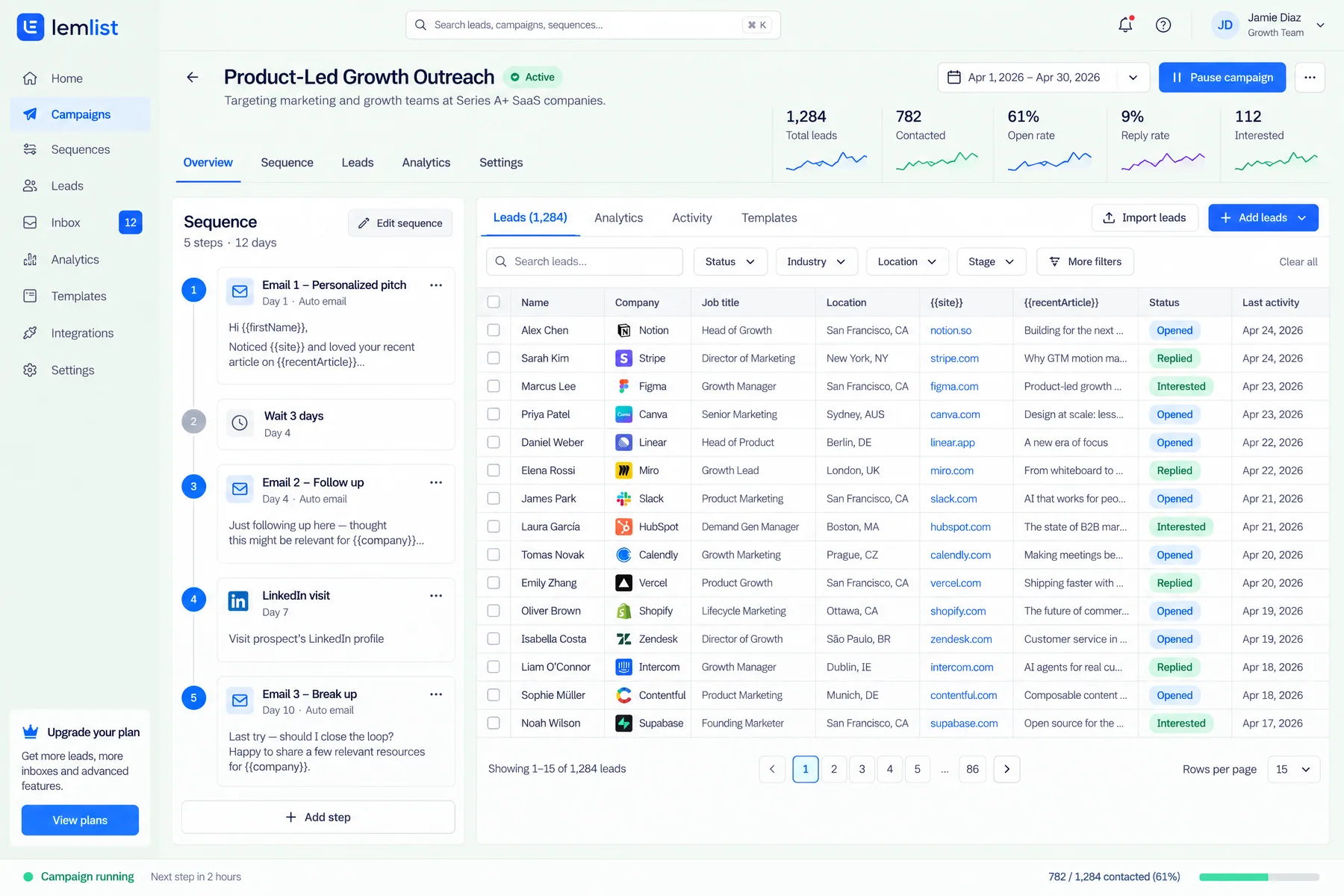Click the LinkedIn icon in step 4

[239, 601]
